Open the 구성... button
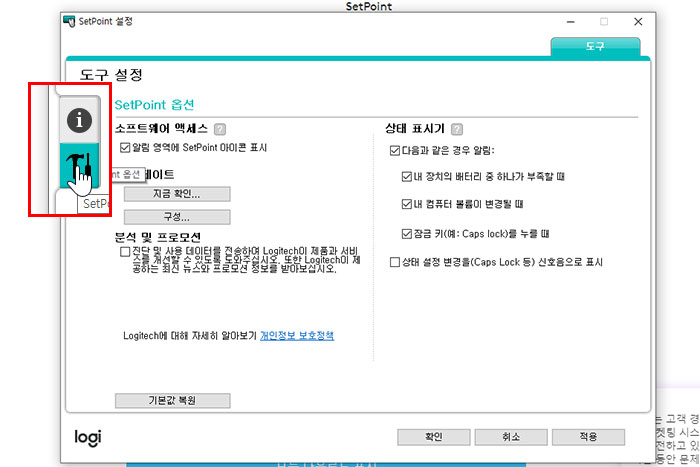The image size is (700, 467). (x=177, y=217)
